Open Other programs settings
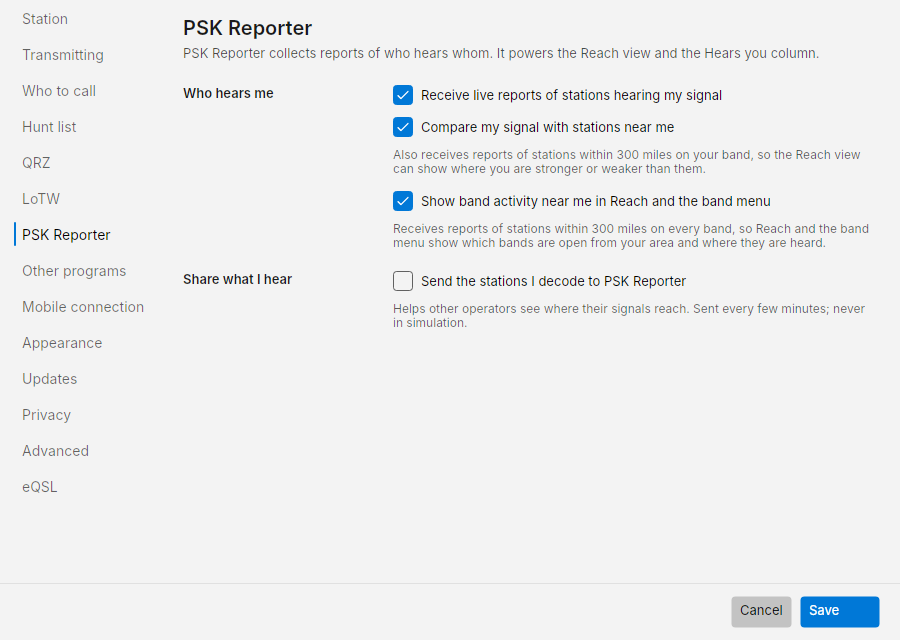Image resolution: width=900 pixels, height=640 pixels. tap(73, 271)
